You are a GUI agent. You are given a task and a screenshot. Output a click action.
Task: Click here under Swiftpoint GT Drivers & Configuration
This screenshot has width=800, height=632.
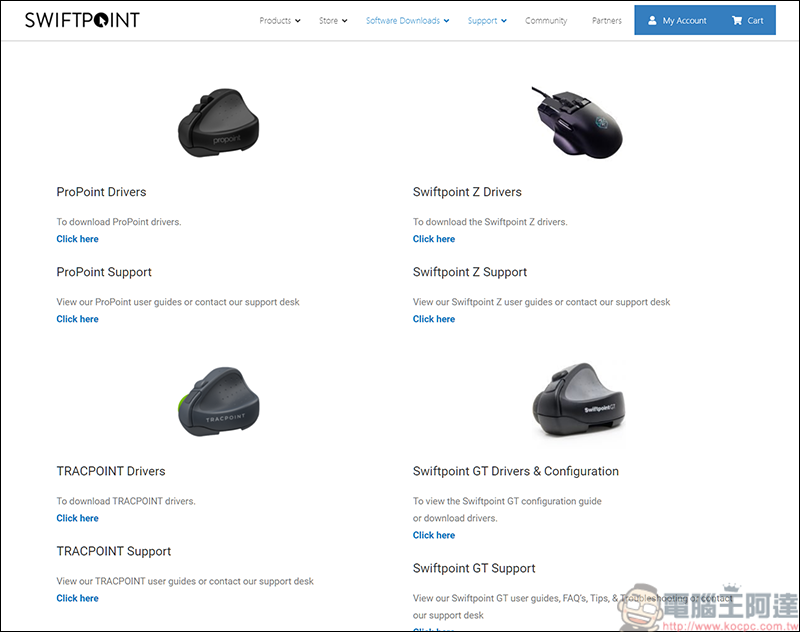point(434,535)
